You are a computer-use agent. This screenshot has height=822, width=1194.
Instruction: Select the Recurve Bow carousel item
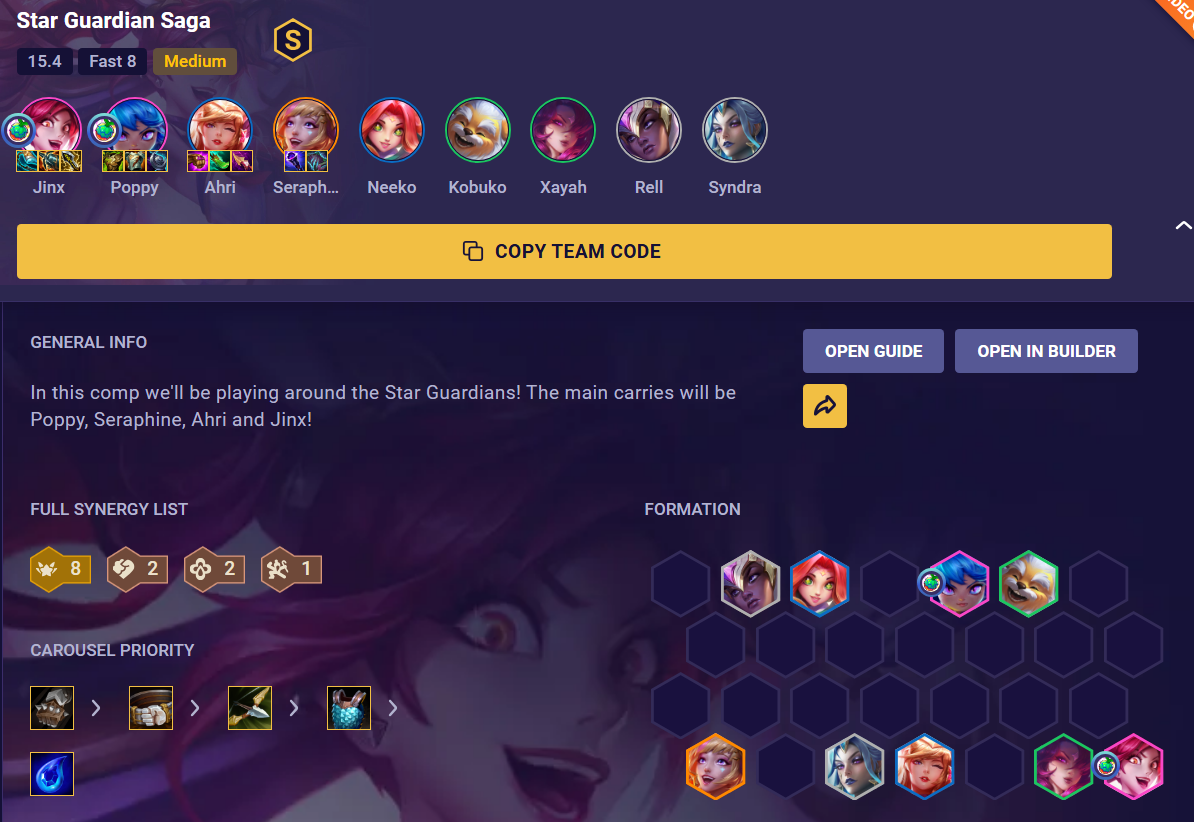tap(250, 708)
